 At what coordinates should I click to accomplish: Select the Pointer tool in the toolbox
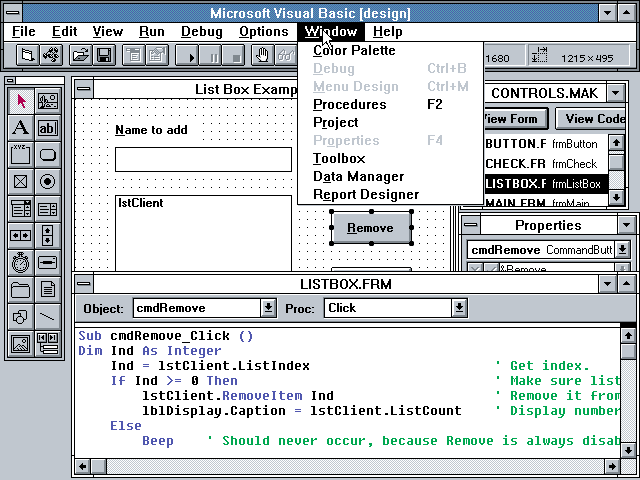coord(20,101)
